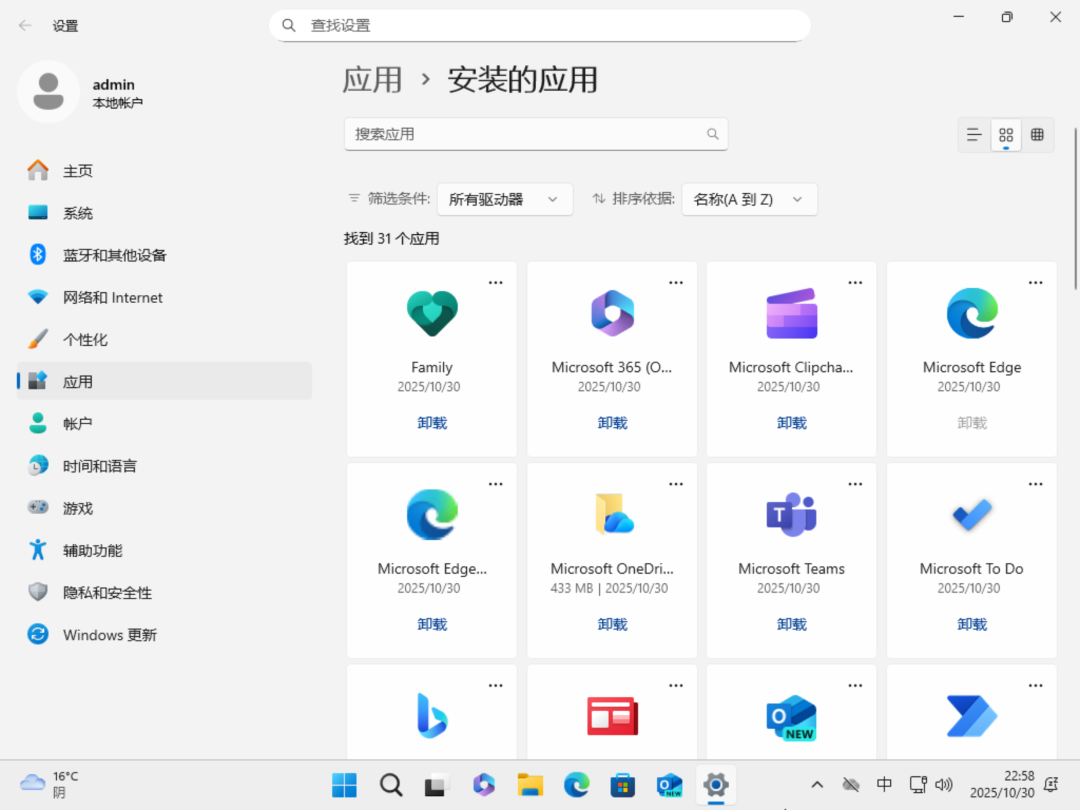1080x810 pixels.
Task: Click the 中 input method indicator
Action: (x=884, y=785)
